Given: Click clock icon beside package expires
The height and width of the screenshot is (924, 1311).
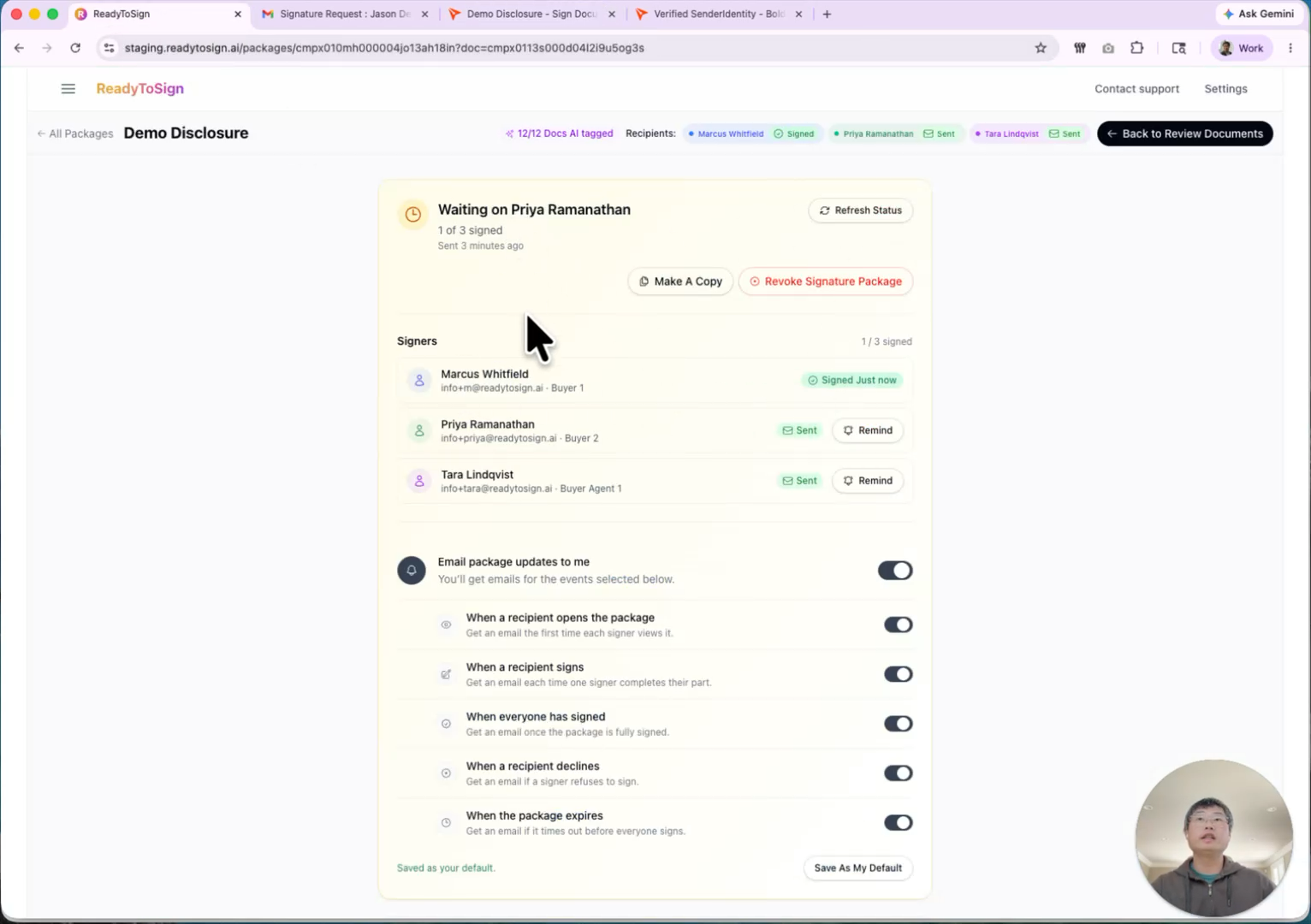Looking at the screenshot, I should pos(446,823).
